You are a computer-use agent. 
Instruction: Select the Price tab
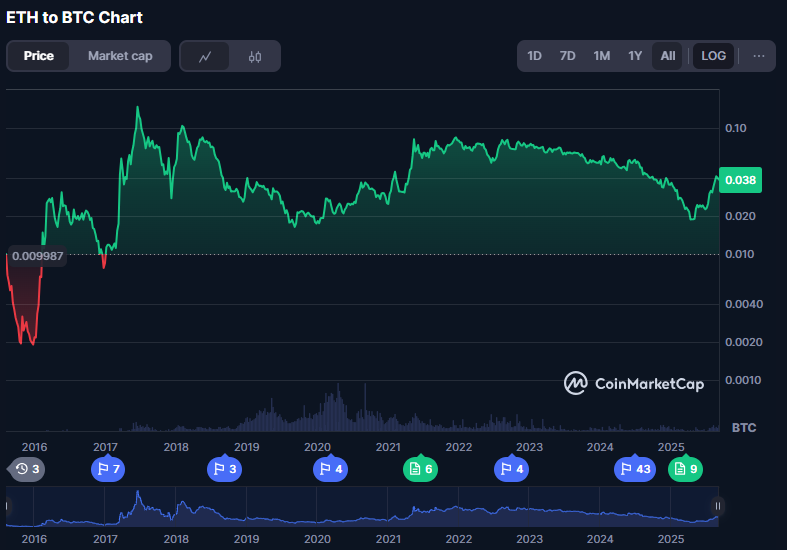coord(39,56)
